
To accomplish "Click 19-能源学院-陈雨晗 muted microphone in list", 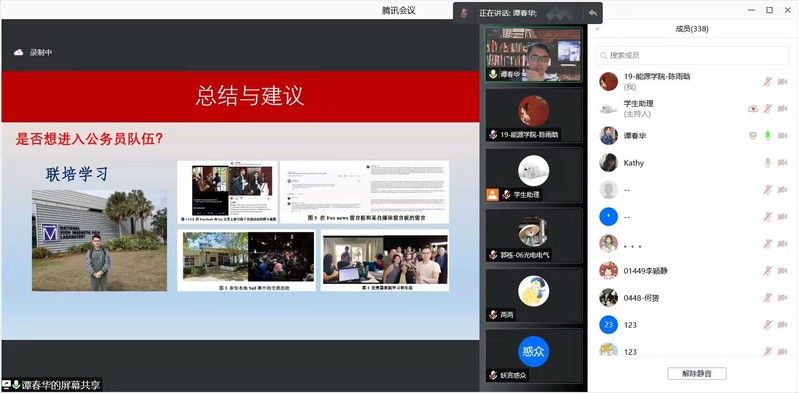I will (x=767, y=81).
